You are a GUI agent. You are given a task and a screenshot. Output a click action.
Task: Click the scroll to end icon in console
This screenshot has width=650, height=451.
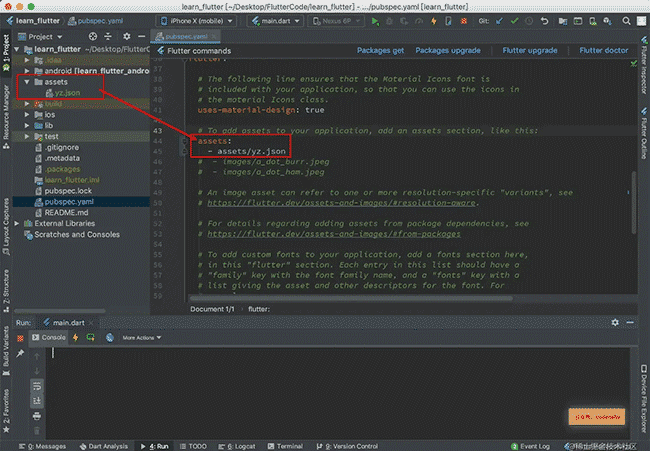pos(37,400)
